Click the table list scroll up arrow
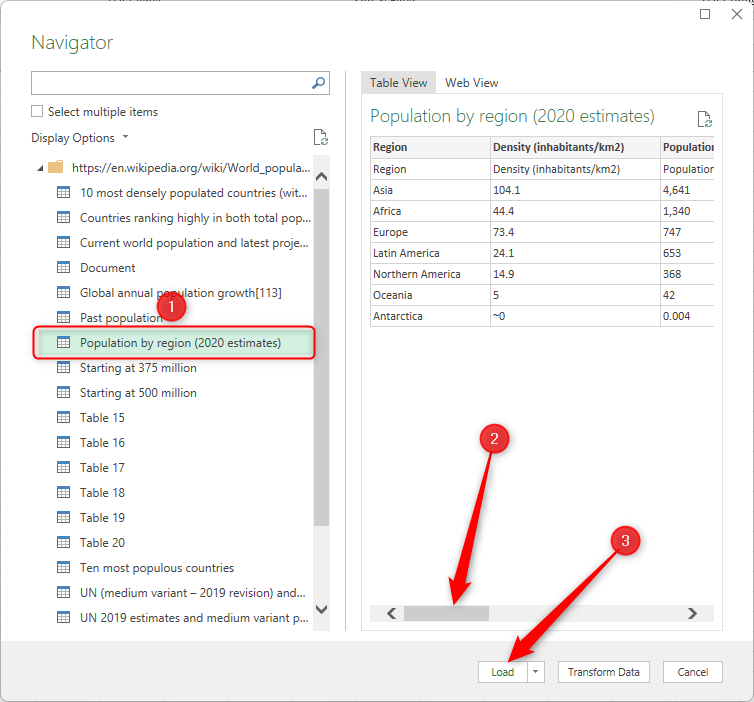 click(321, 176)
